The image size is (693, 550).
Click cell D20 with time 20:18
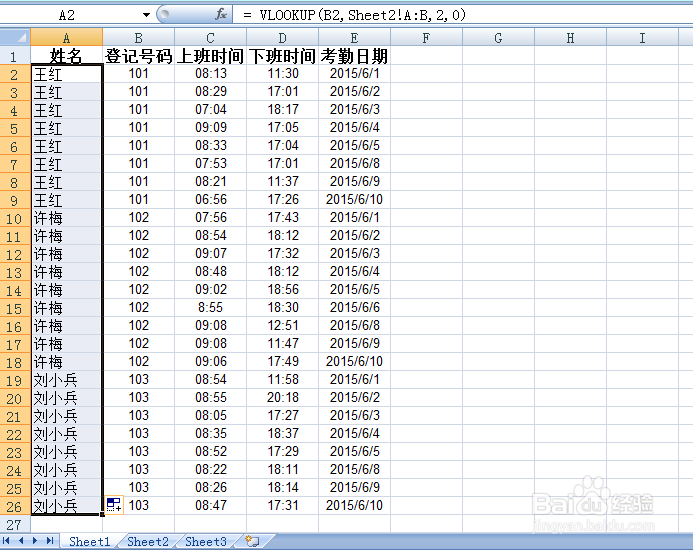tap(283, 398)
